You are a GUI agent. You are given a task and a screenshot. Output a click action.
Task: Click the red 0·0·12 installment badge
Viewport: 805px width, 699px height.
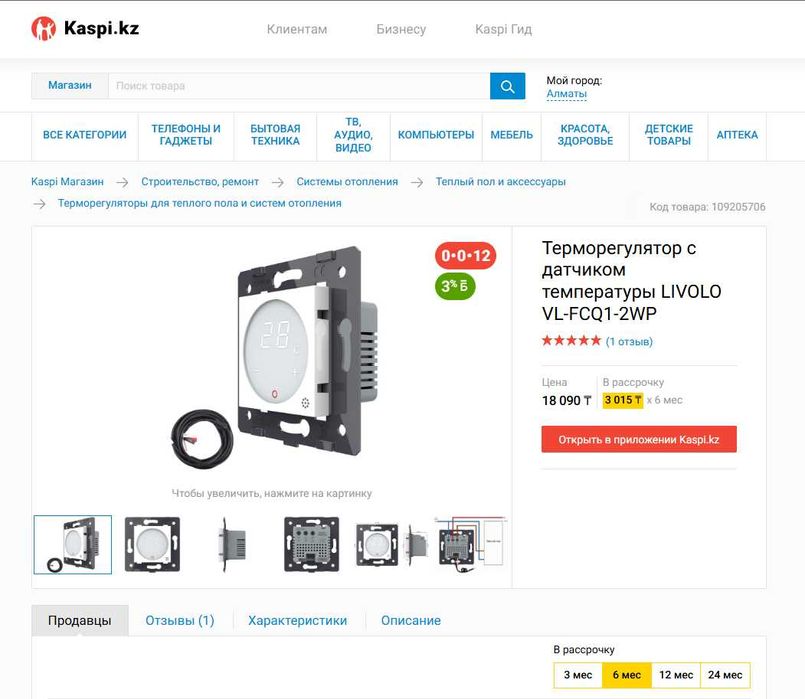465,255
